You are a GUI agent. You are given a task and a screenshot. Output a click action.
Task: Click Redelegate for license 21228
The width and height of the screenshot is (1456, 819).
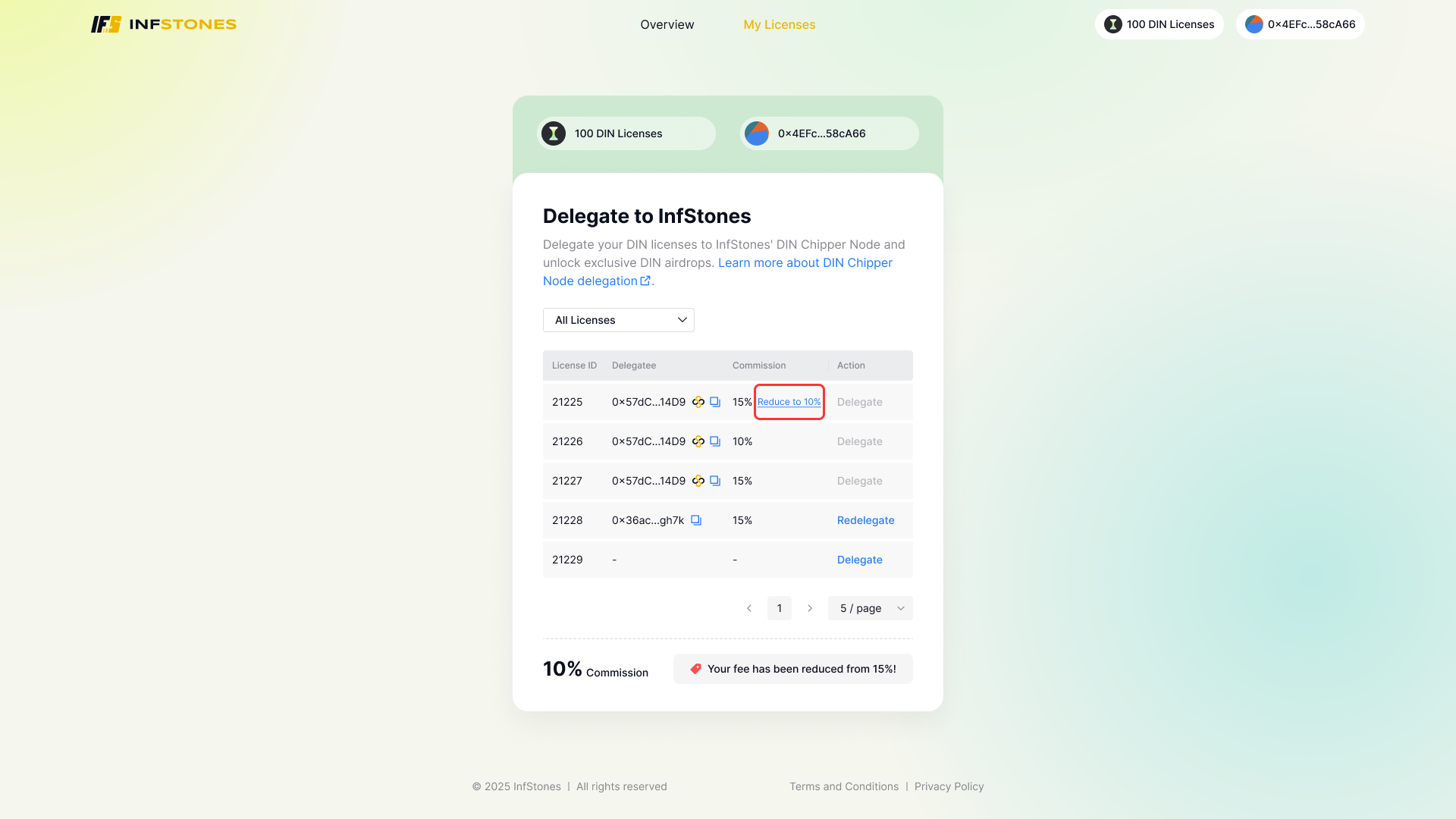coord(865,520)
